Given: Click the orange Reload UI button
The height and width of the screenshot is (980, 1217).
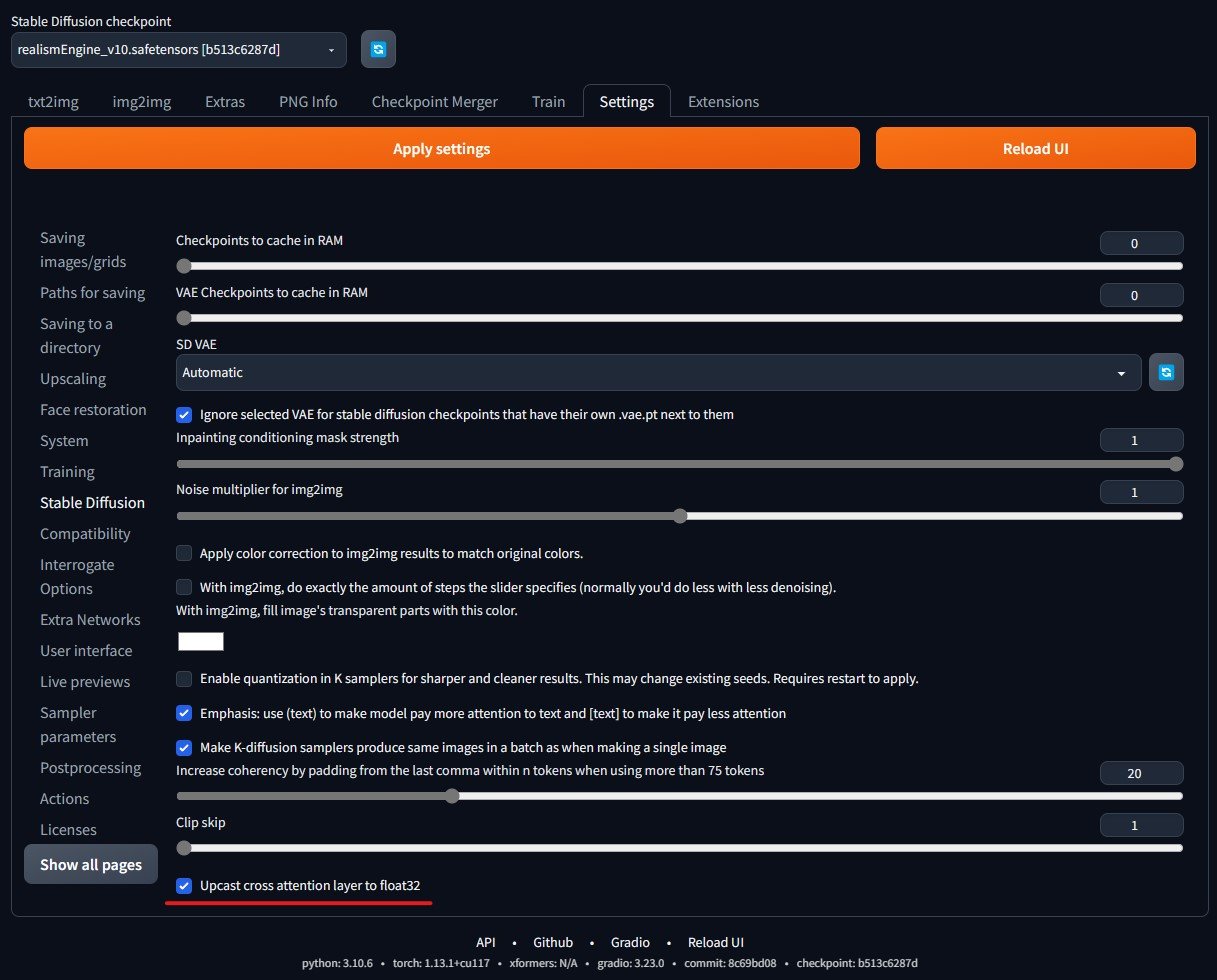Looking at the screenshot, I should pos(1035,148).
